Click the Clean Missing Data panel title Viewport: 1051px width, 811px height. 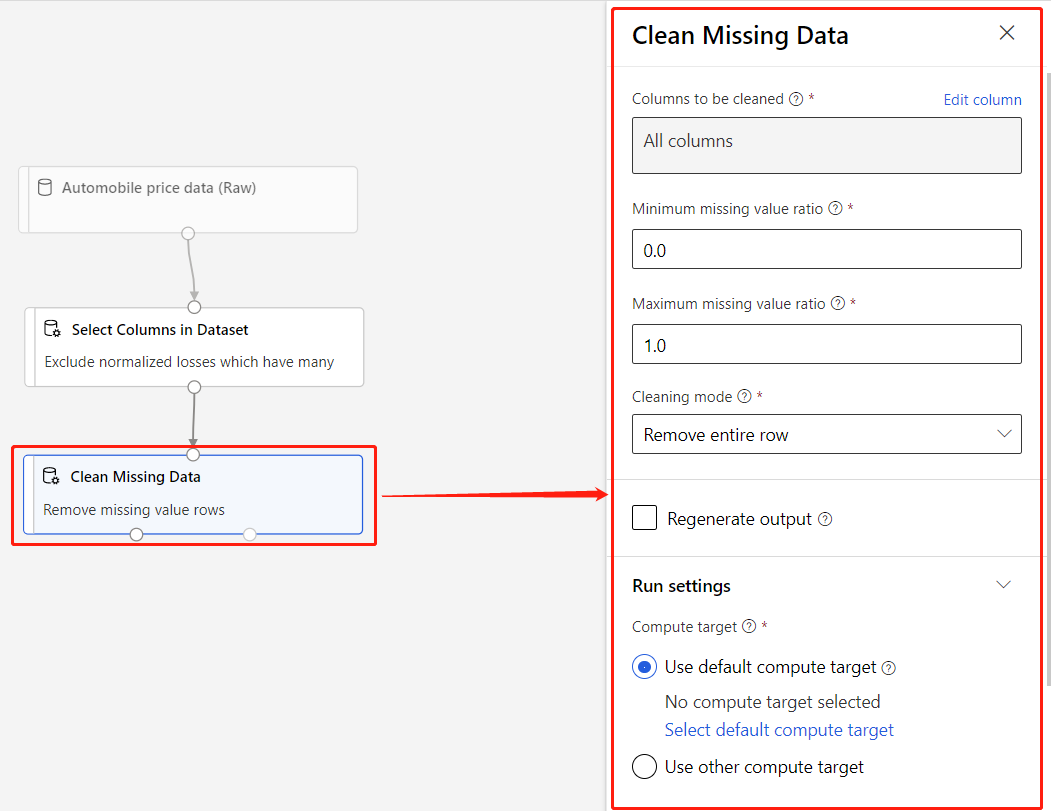(x=740, y=36)
